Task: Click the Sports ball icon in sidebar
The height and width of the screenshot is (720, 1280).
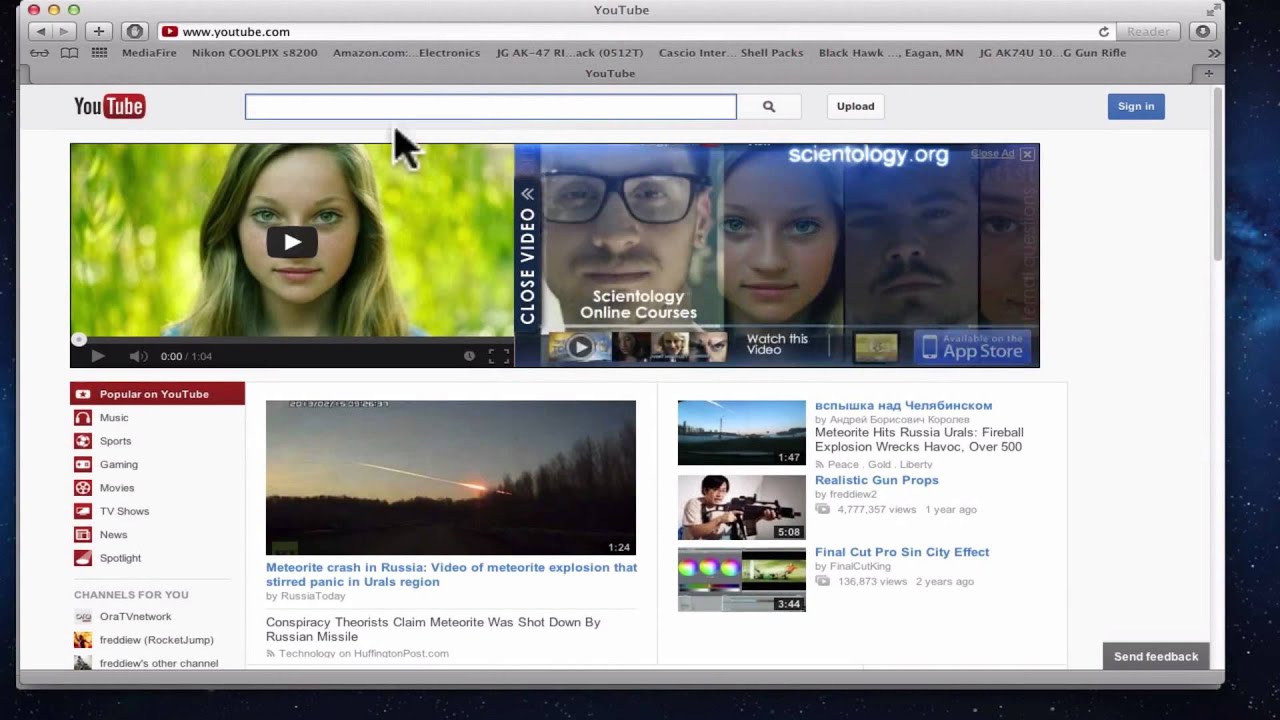Action: [x=83, y=441]
